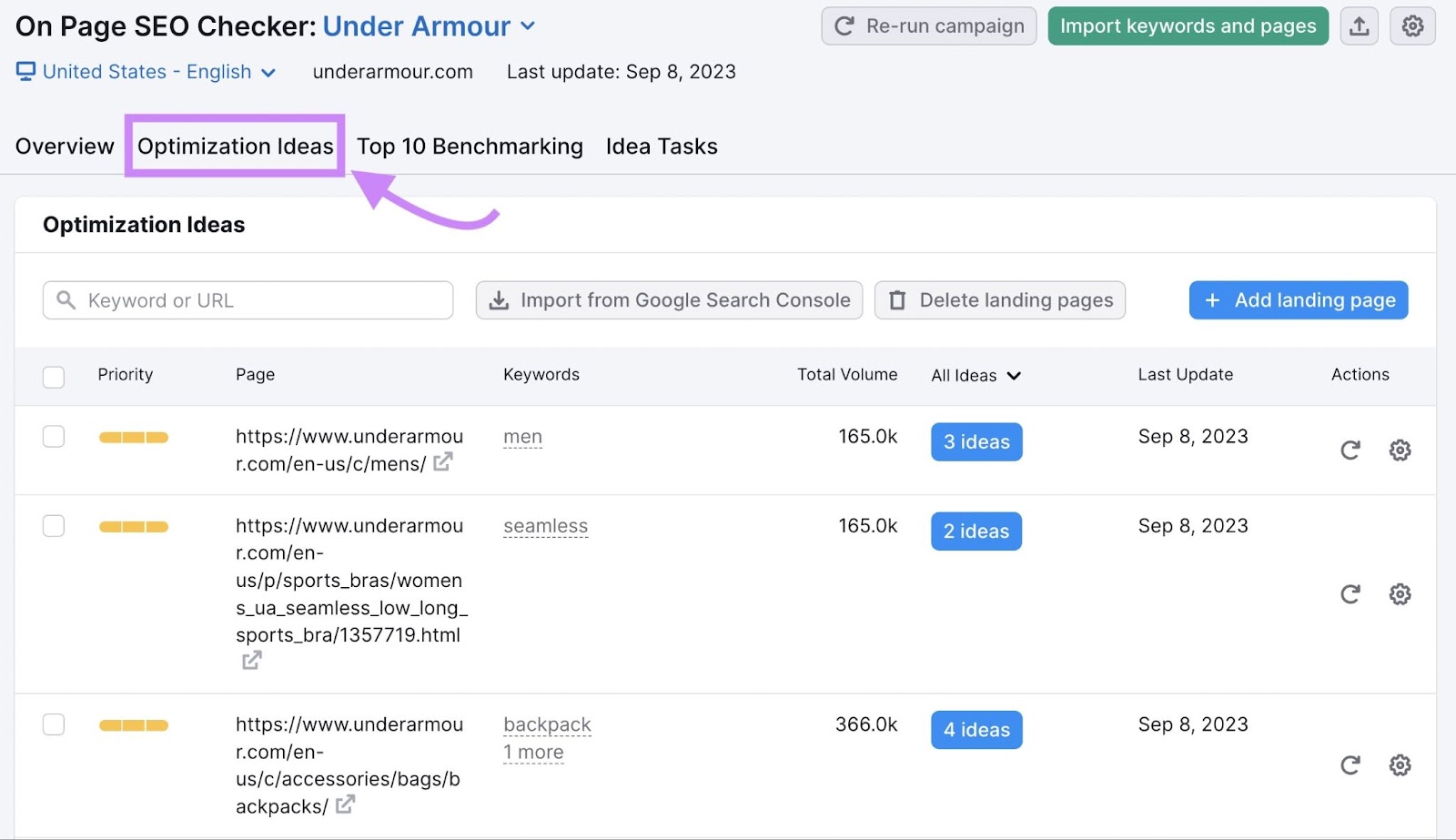Open the Top 10 Benchmarking tab
Screen dimensions: 1456x840
[470, 147]
